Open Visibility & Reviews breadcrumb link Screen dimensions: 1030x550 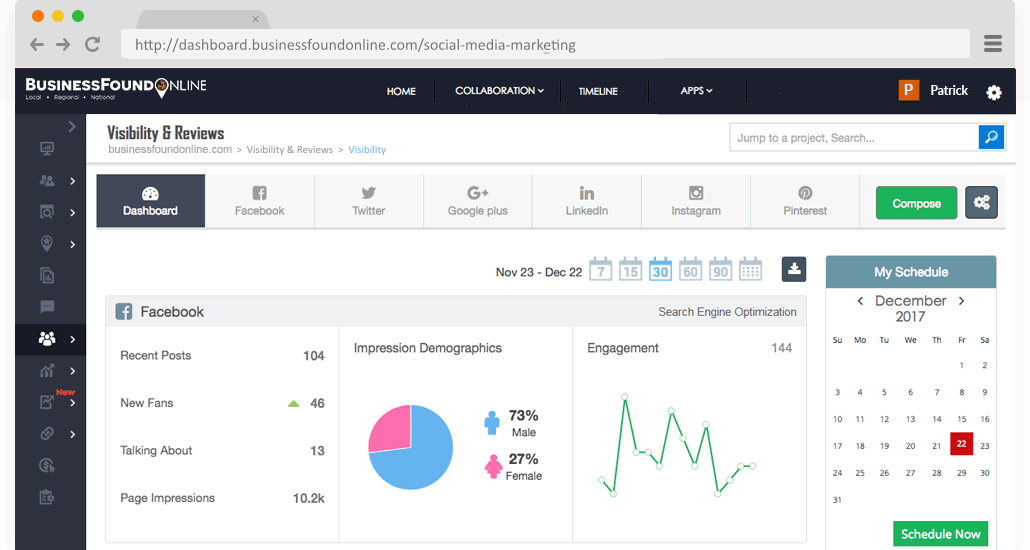290,150
